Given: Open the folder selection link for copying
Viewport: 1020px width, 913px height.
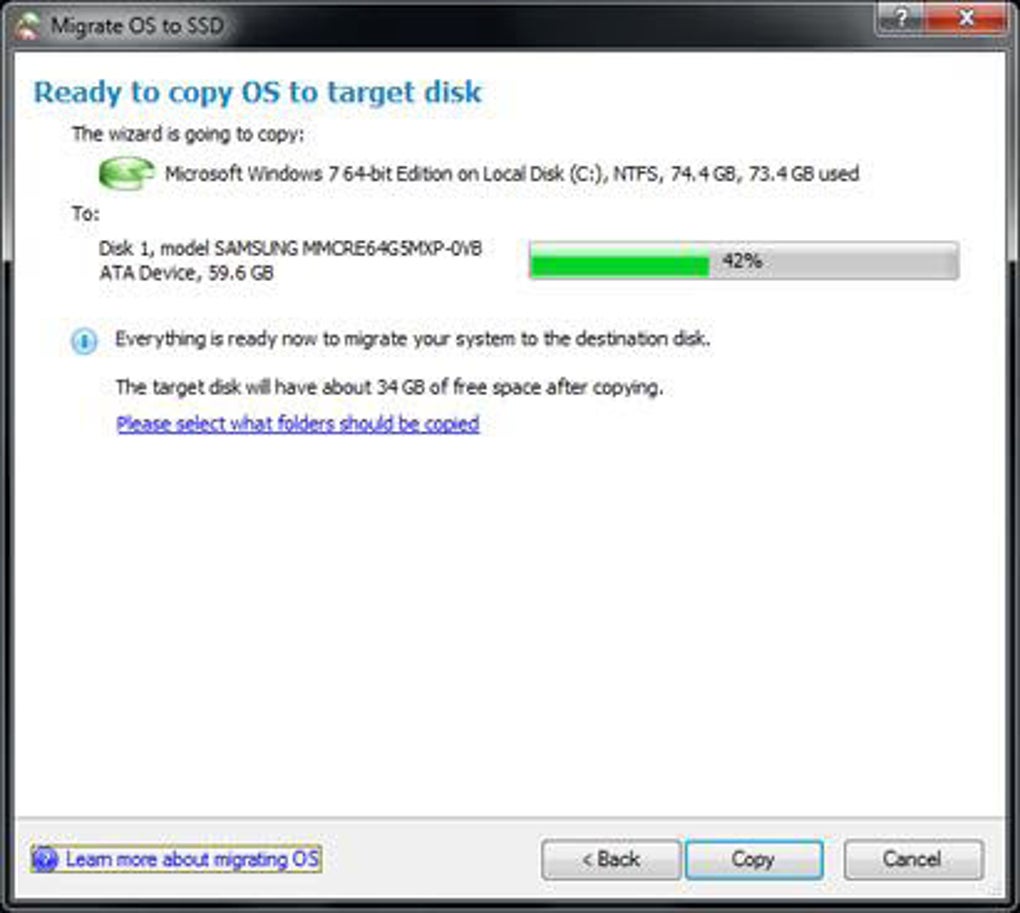Looking at the screenshot, I should (298, 424).
